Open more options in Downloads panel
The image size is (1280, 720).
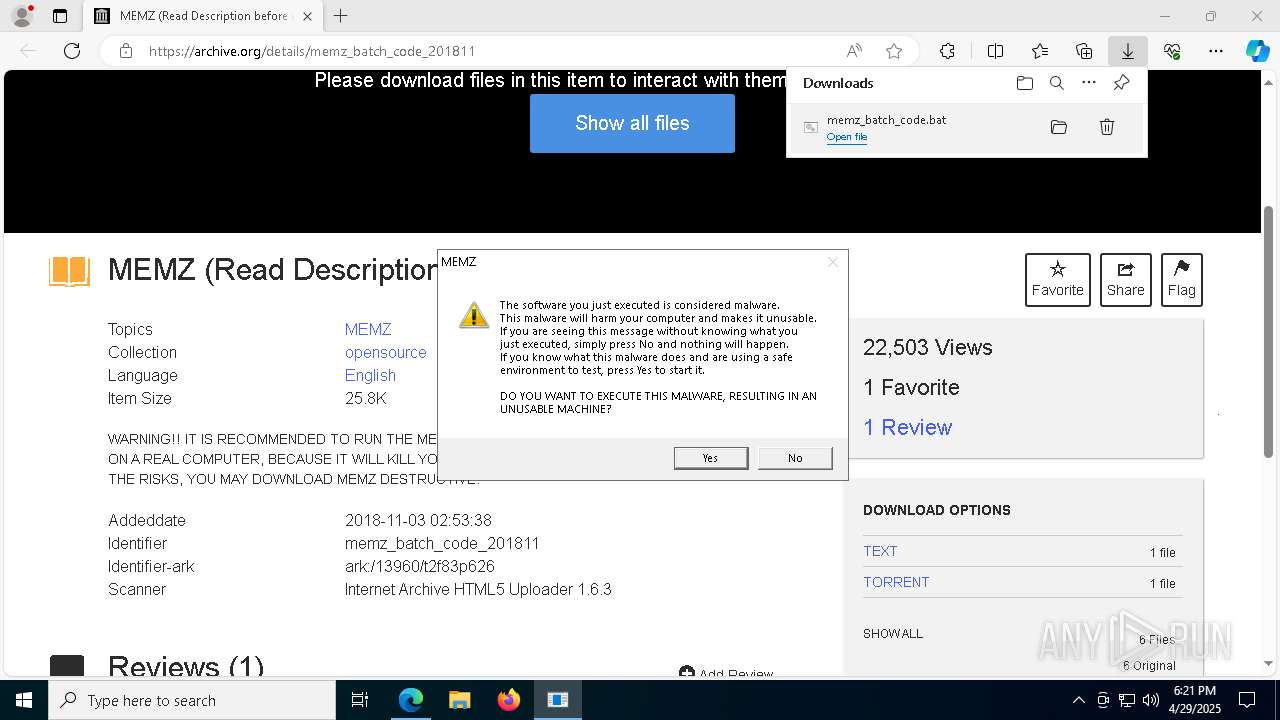pos(1089,83)
